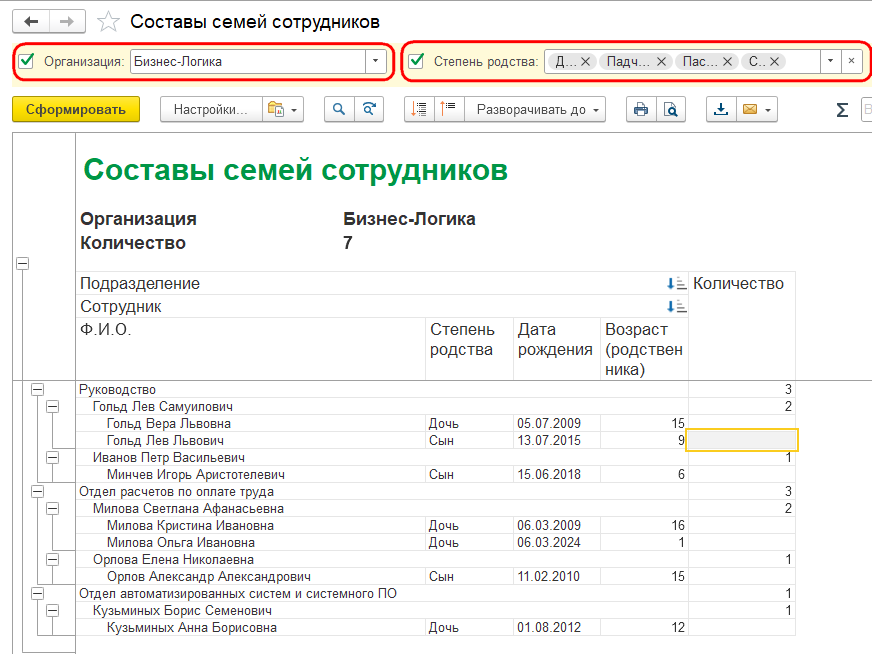This screenshot has width=872, height=654.
Task: Toggle the Степень родства filter checkbox
Action: point(416,61)
